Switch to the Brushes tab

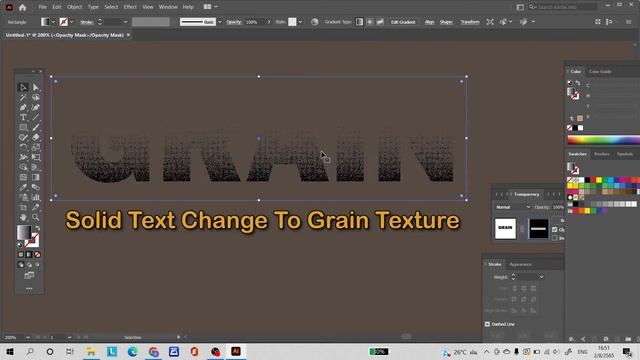(x=602, y=154)
